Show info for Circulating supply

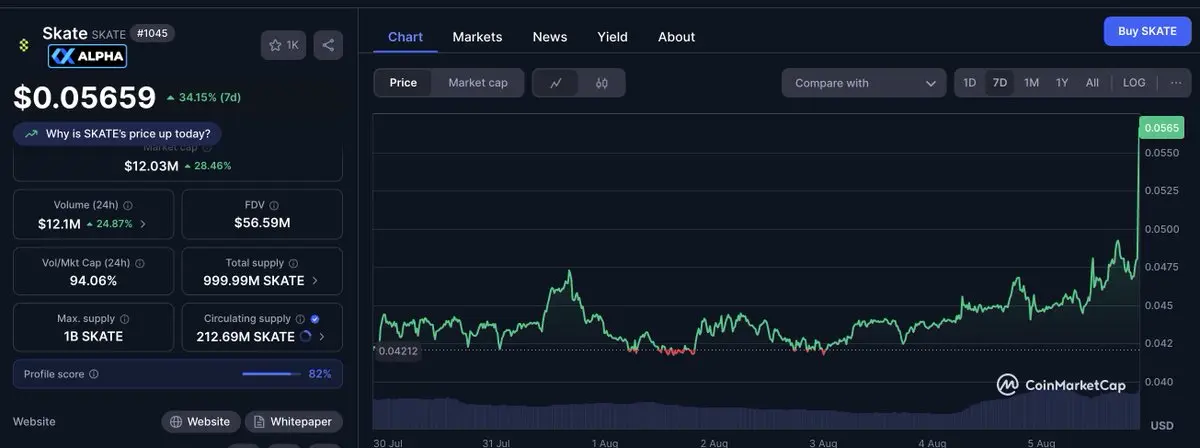pyautogui.click(x=300, y=319)
